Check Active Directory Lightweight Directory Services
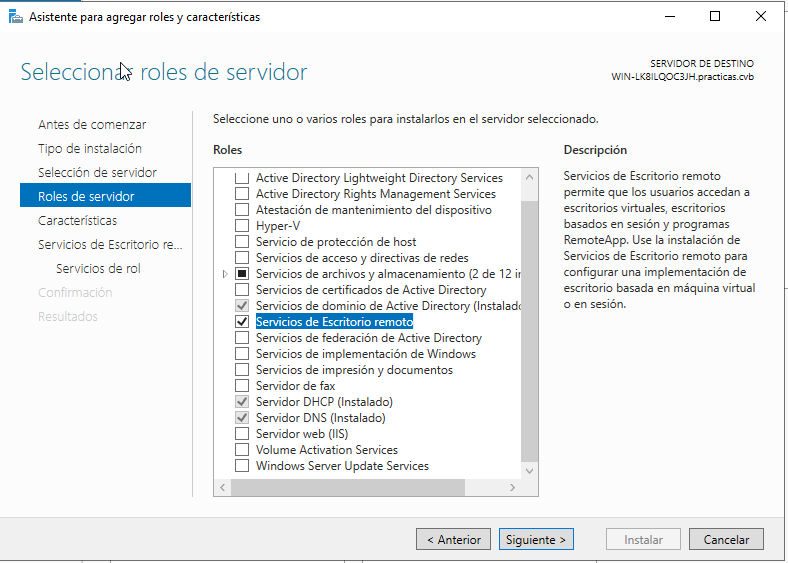Screen dimensions: 788x563 242,178
